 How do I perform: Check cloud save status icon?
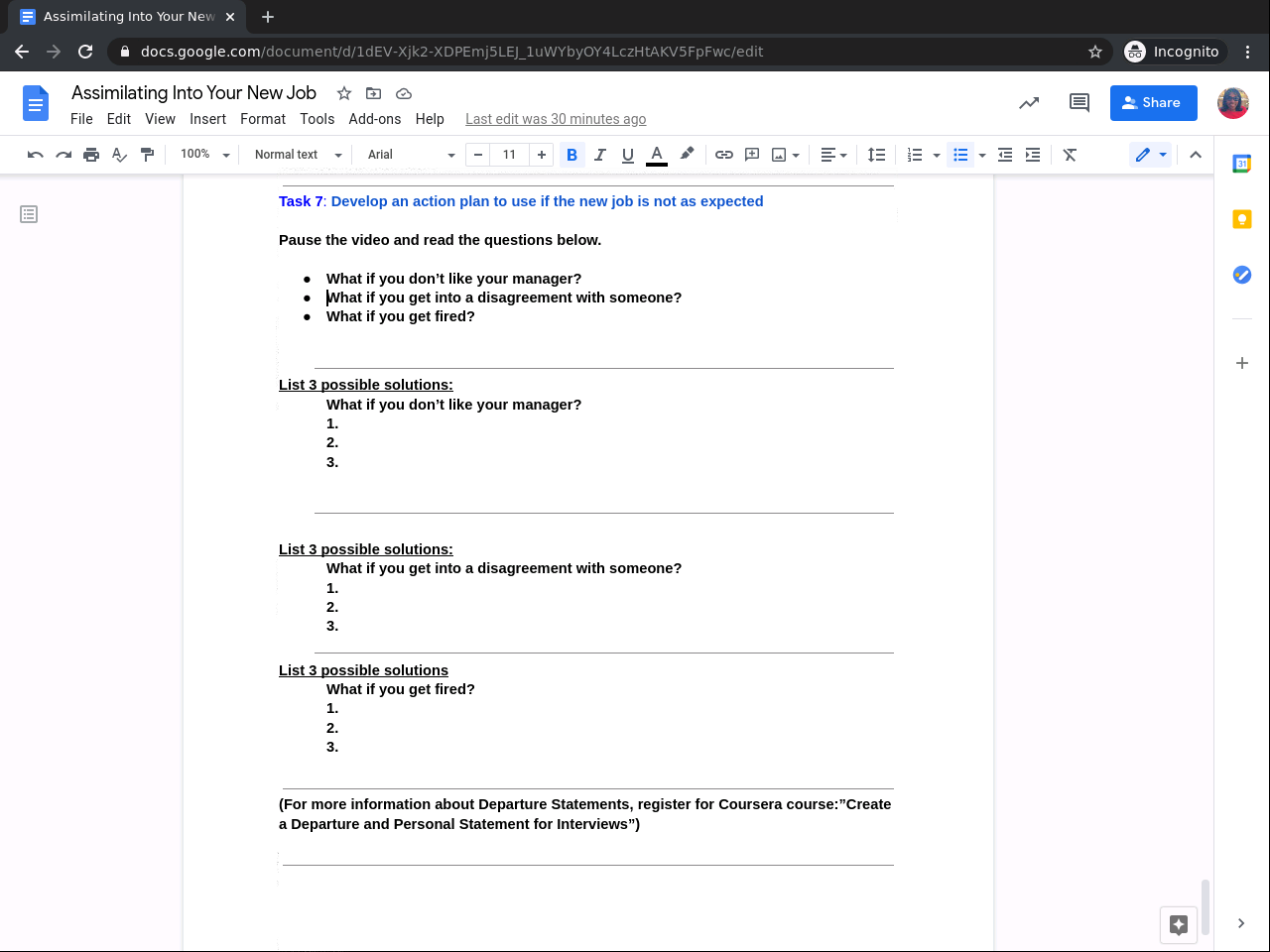pyautogui.click(x=404, y=93)
